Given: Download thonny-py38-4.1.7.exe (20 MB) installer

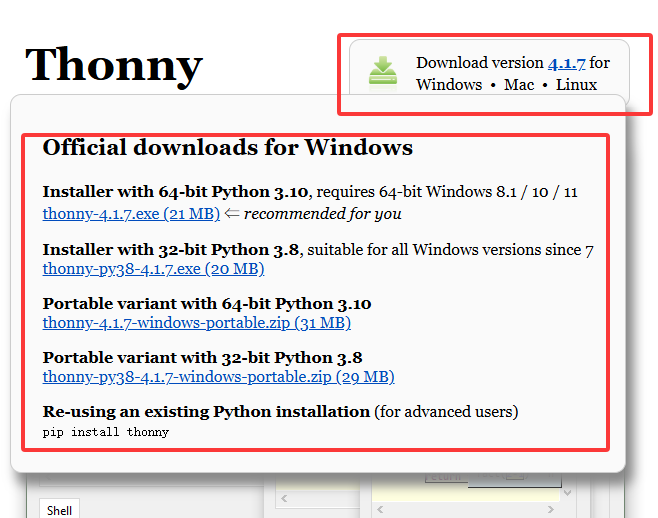Looking at the screenshot, I should pyautogui.click(x=153, y=269).
